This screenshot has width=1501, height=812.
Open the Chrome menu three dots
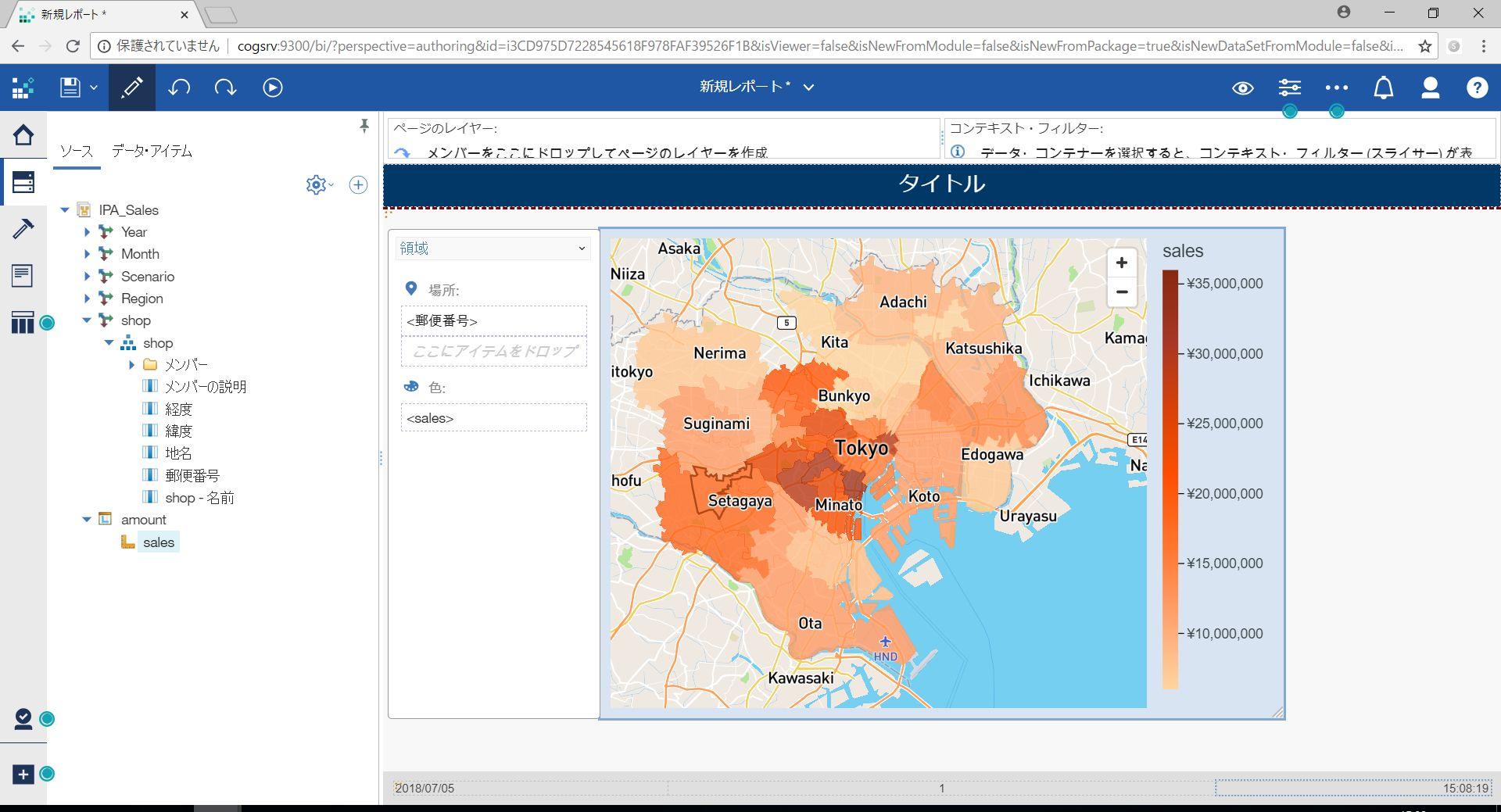tap(1483, 46)
